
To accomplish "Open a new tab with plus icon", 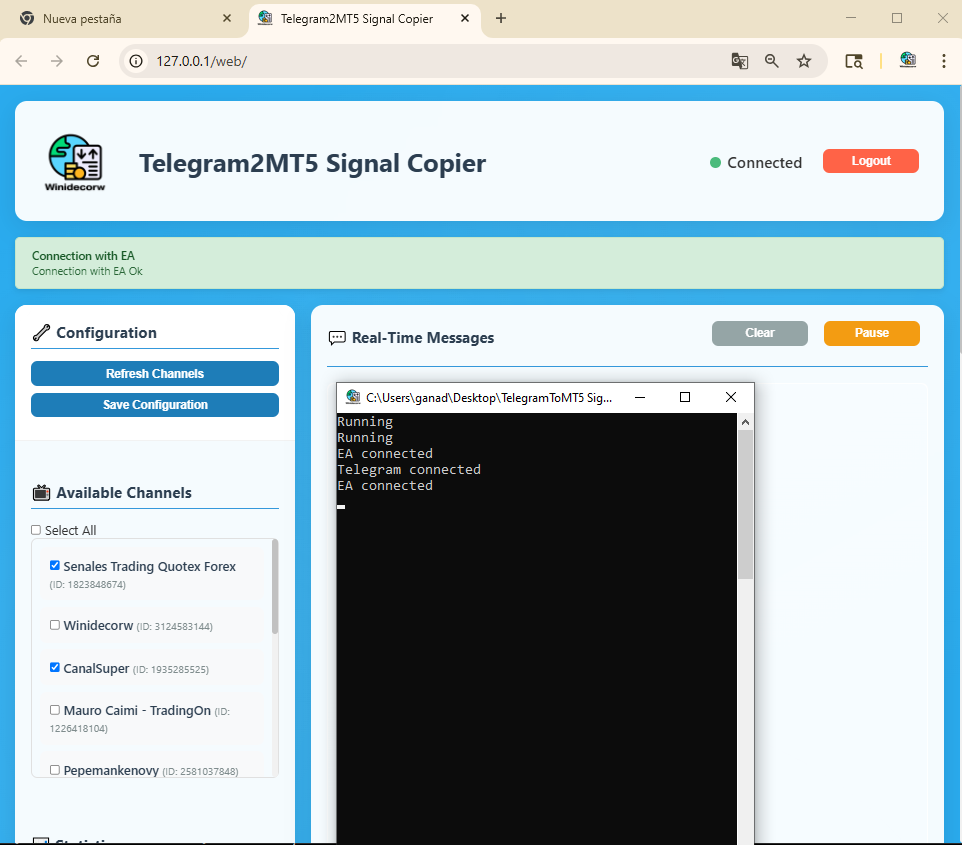I will 501,18.
